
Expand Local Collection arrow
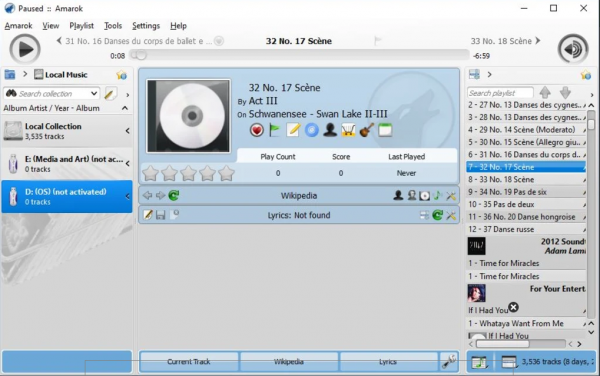128,131
